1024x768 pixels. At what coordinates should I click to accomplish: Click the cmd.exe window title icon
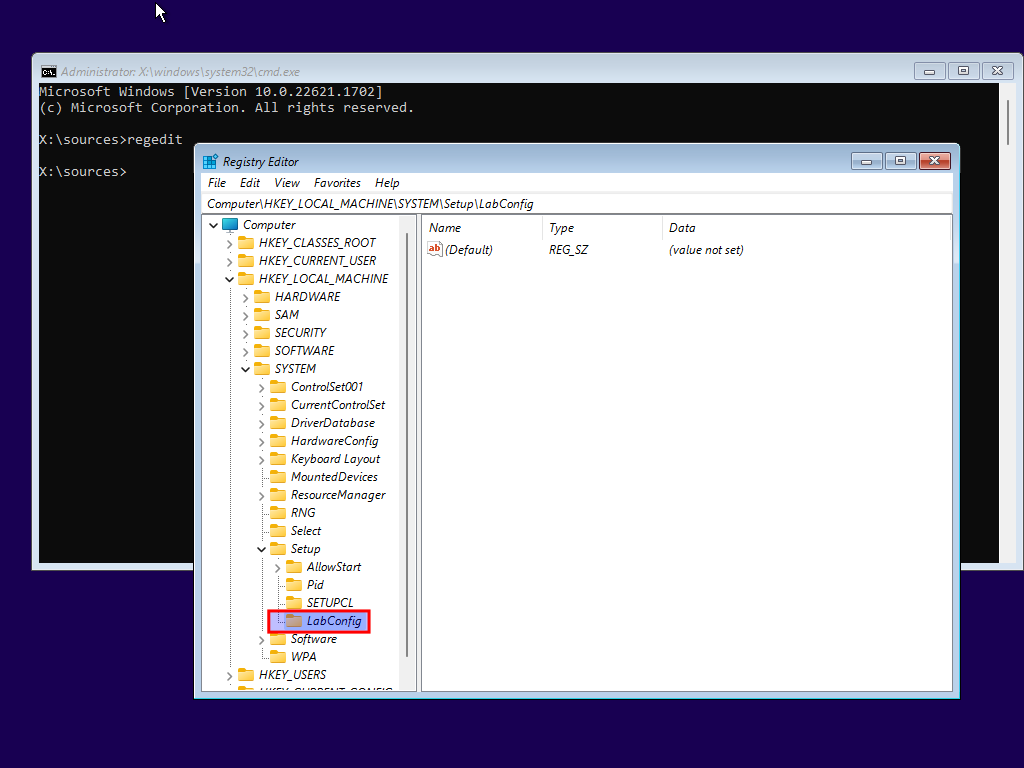(49, 72)
